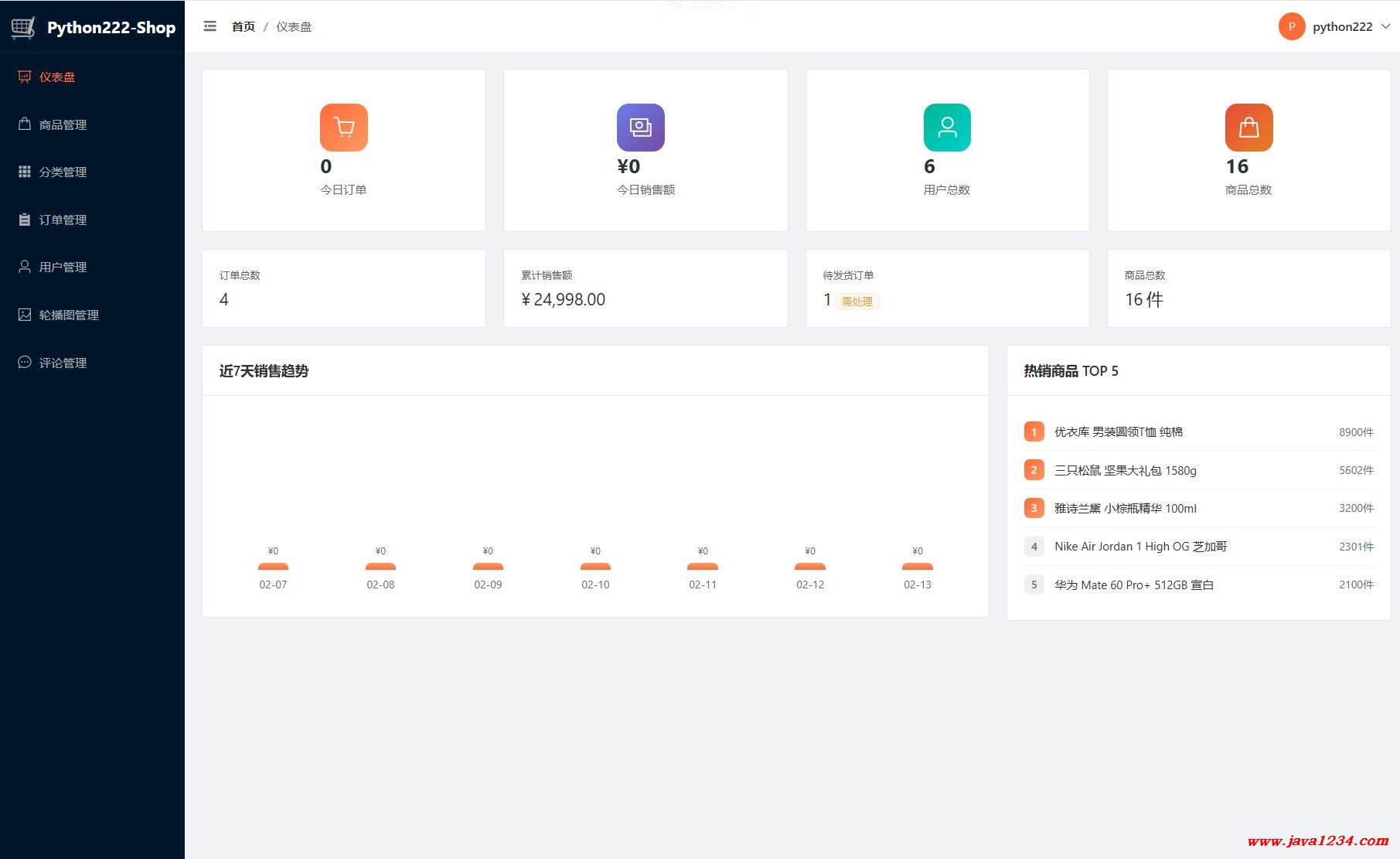Viewport: 1400px width, 859px height.
Task: Click the 需处理 pending orders tag
Action: pyautogui.click(x=857, y=302)
